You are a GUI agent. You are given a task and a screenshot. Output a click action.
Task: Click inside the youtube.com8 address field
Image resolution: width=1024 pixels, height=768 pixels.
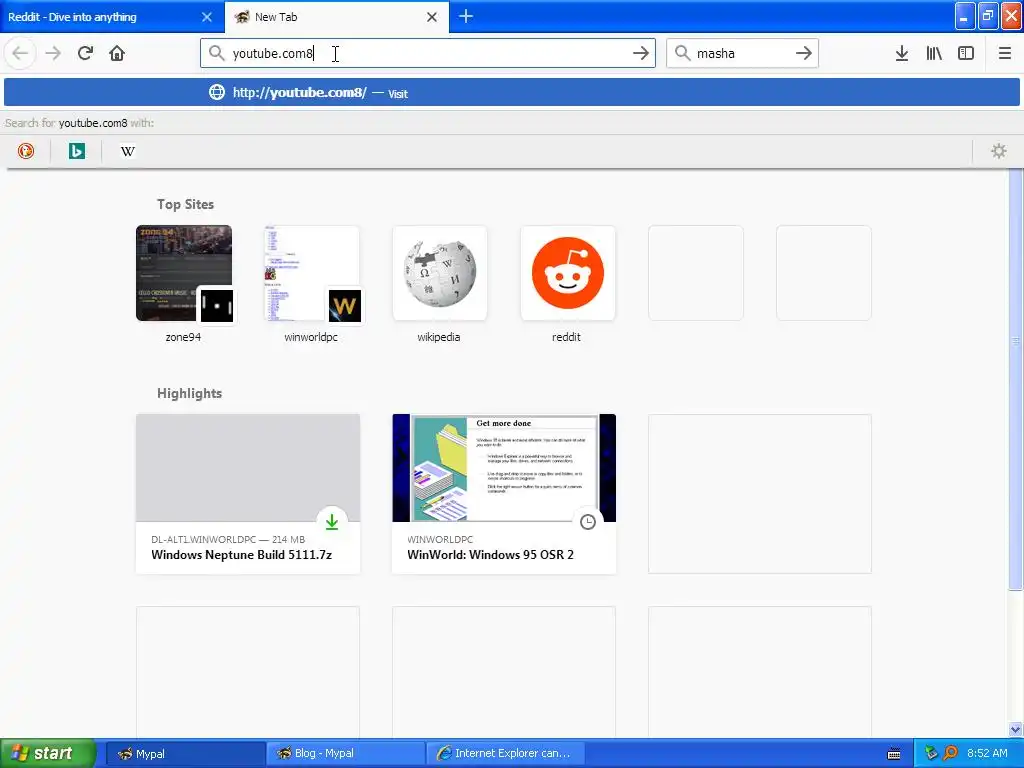pos(428,53)
